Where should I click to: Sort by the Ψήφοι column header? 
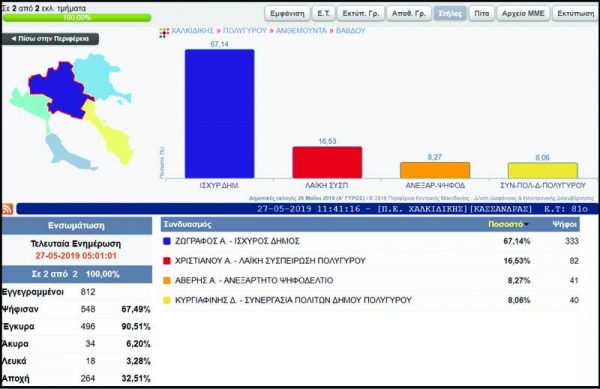tap(564, 225)
